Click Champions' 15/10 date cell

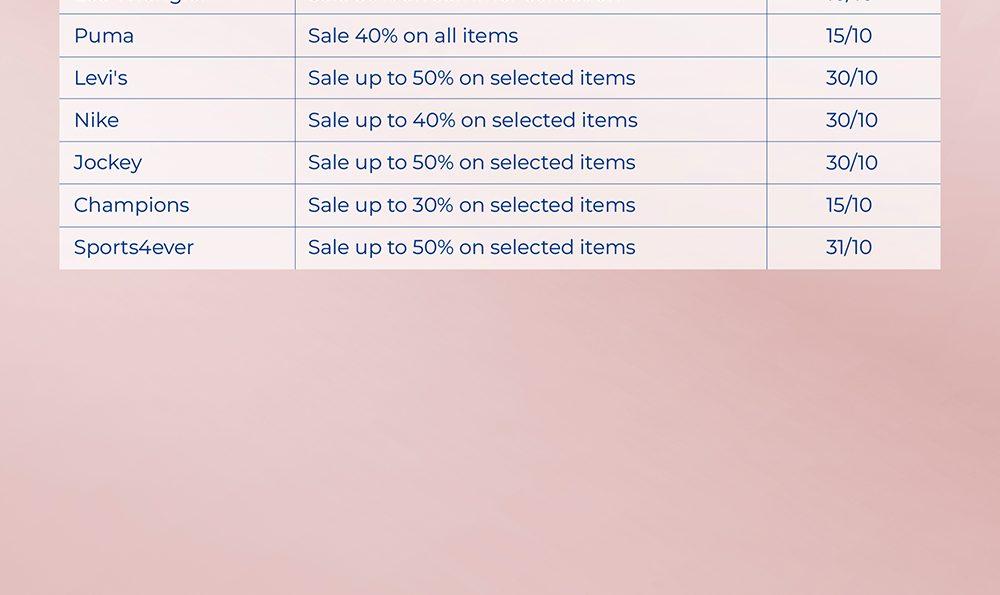tap(849, 205)
